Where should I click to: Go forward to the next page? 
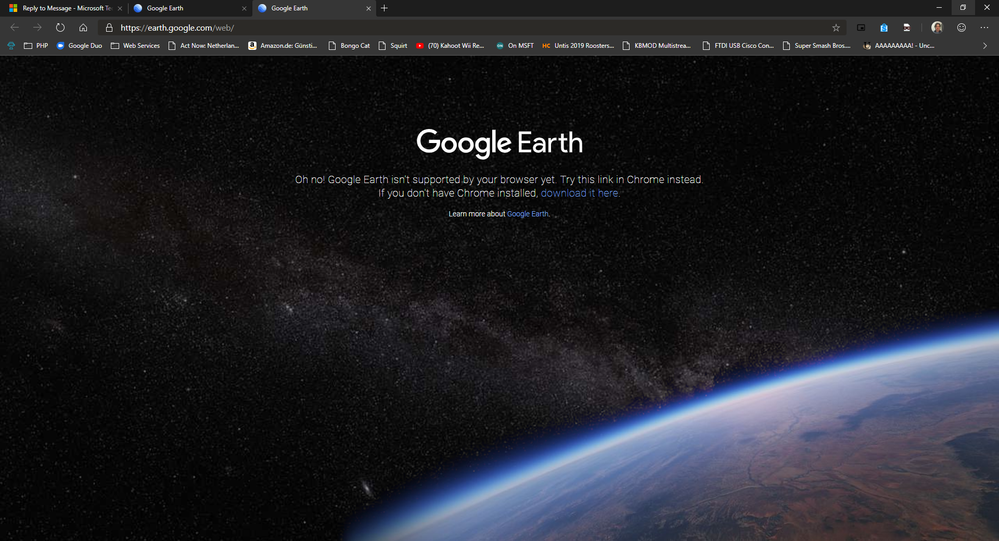point(37,27)
